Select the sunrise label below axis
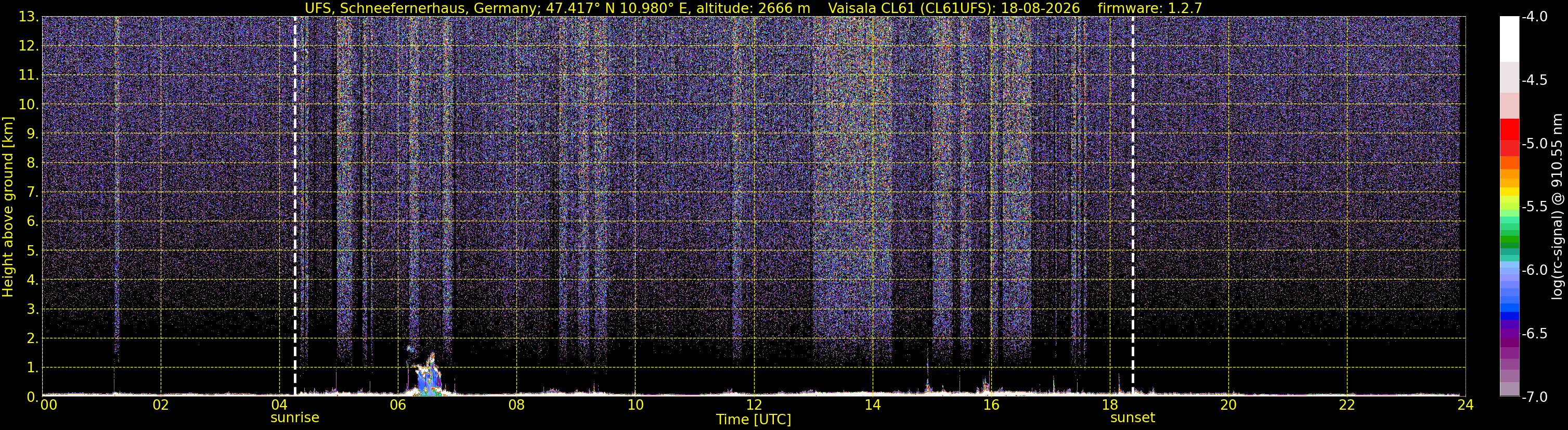This screenshot has height=430, width=1568. [294, 418]
